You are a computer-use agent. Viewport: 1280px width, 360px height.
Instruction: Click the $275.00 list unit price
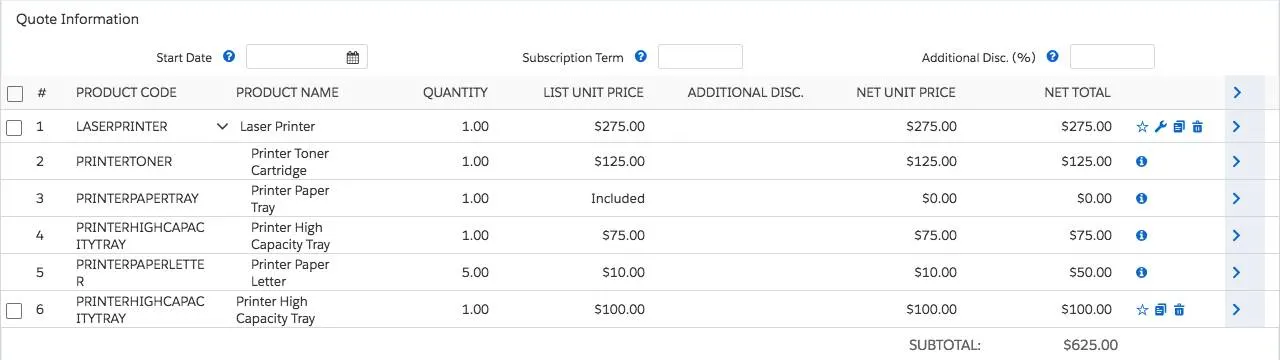(x=619, y=127)
